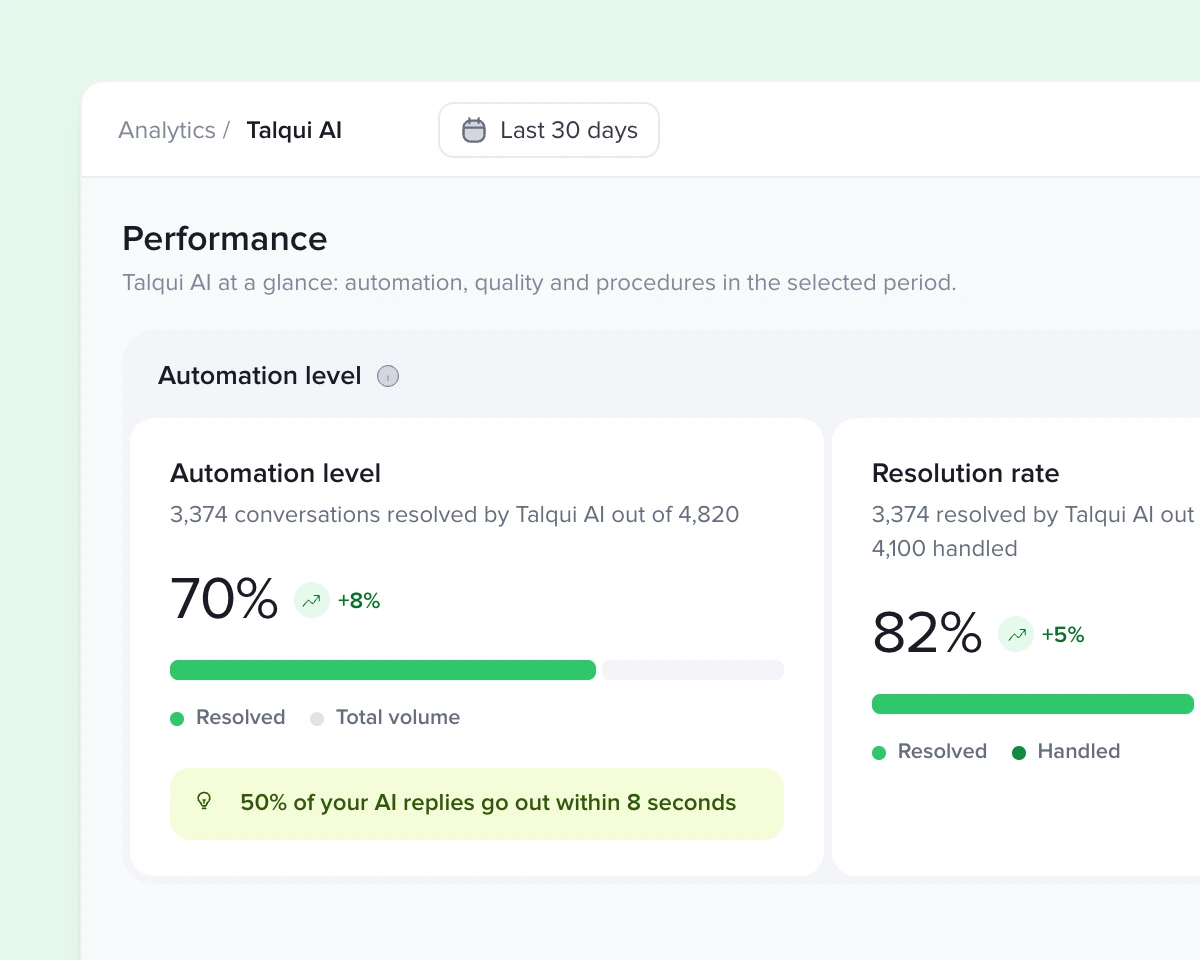Click Resolved legend label under the 70% bar
The width and height of the screenshot is (1200, 960).
click(241, 718)
